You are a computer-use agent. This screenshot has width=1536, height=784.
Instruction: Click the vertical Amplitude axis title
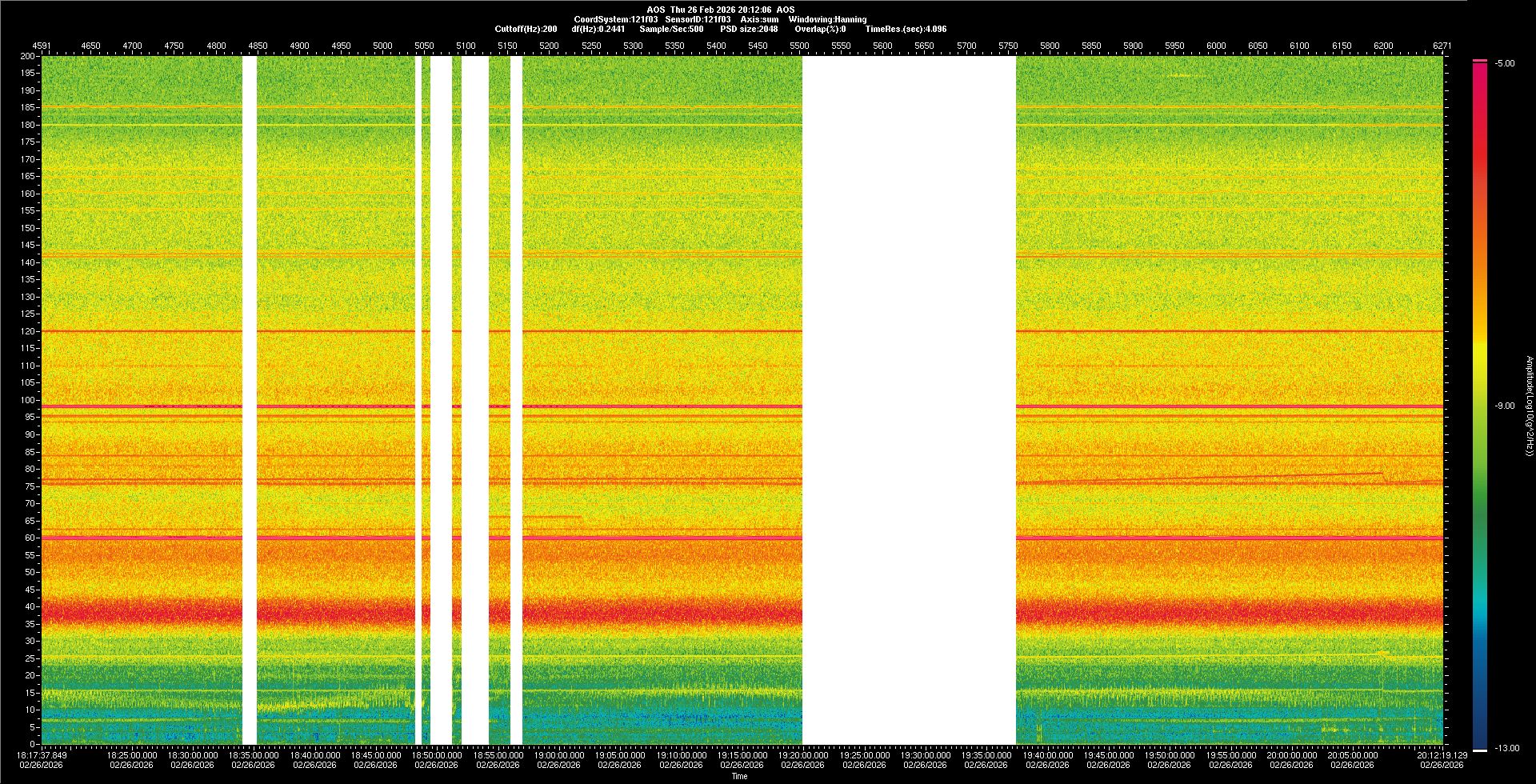click(x=1529, y=406)
